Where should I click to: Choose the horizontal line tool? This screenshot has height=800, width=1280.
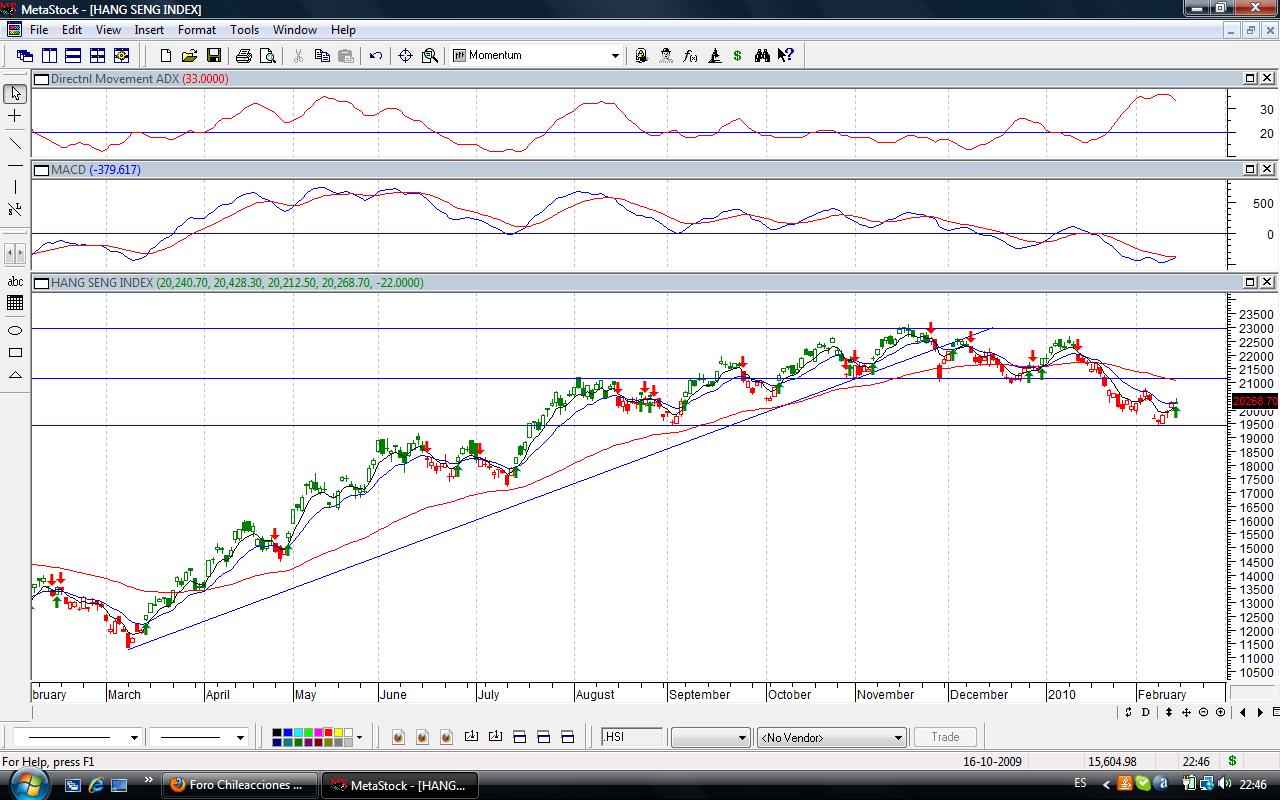pyautogui.click(x=15, y=164)
